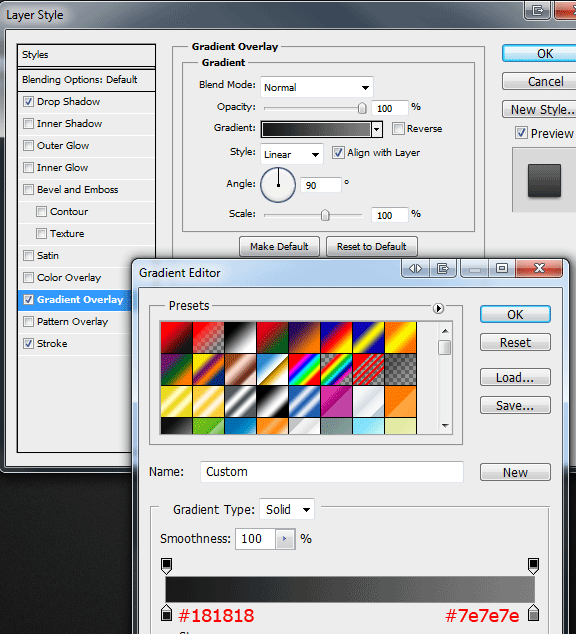Click Save... in Gradient Editor
This screenshot has width=576, height=634.
(x=515, y=405)
